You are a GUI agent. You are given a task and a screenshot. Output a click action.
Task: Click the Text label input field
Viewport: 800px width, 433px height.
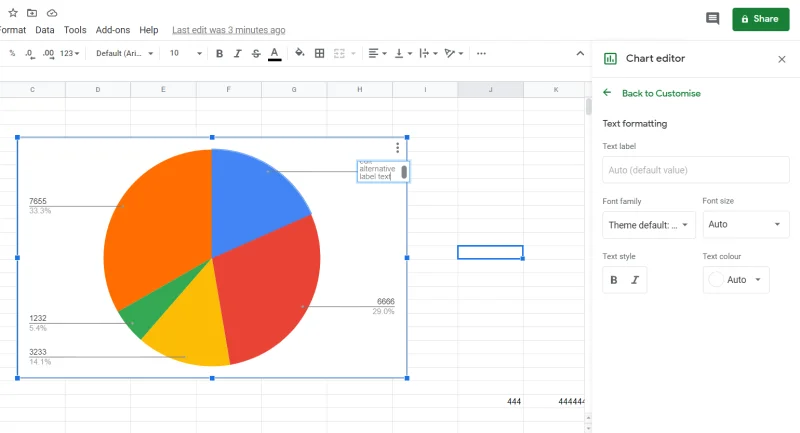coord(695,170)
